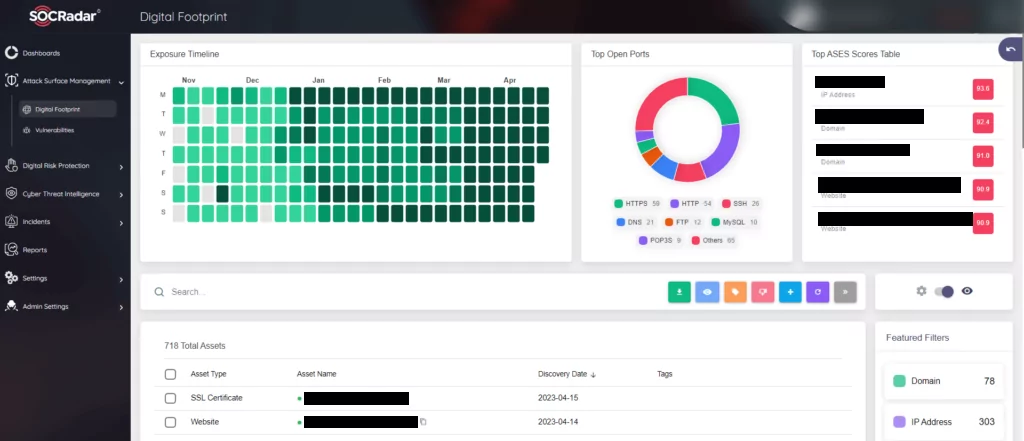Open Dashboards in the sidebar
The width and height of the screenshot is (1024, 441).
[41, 53]
